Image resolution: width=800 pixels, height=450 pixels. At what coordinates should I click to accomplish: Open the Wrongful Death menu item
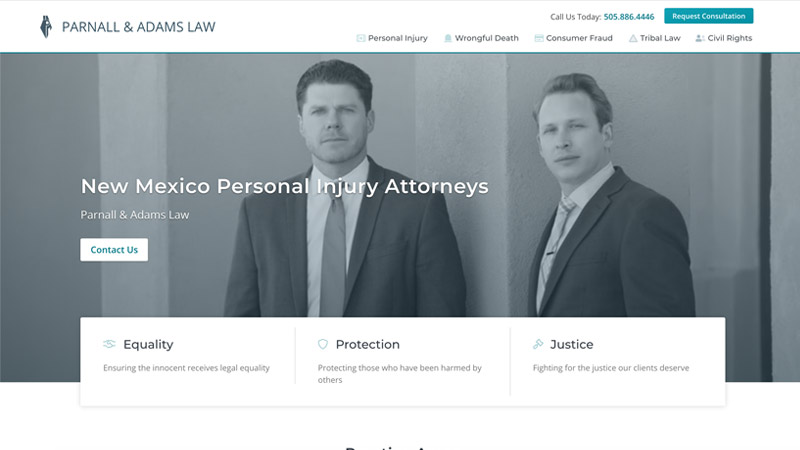point(481,38)
